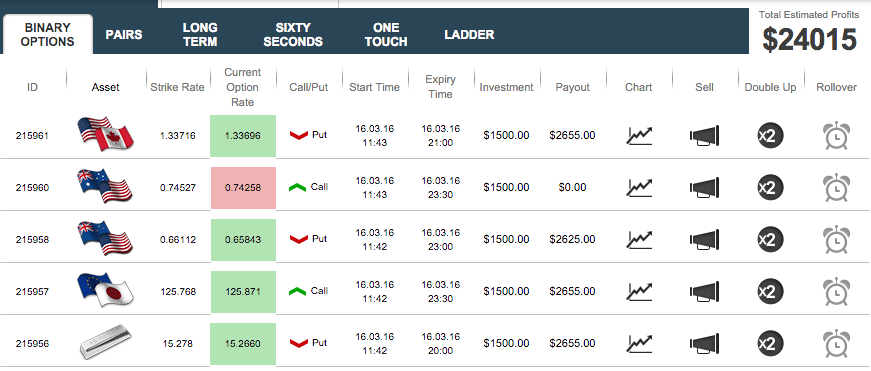This screenshot has height=371, width=871.
Task: Click Rollover alarm clock for trade 215958
Action: pyautogui.click(x=836, y=239)
